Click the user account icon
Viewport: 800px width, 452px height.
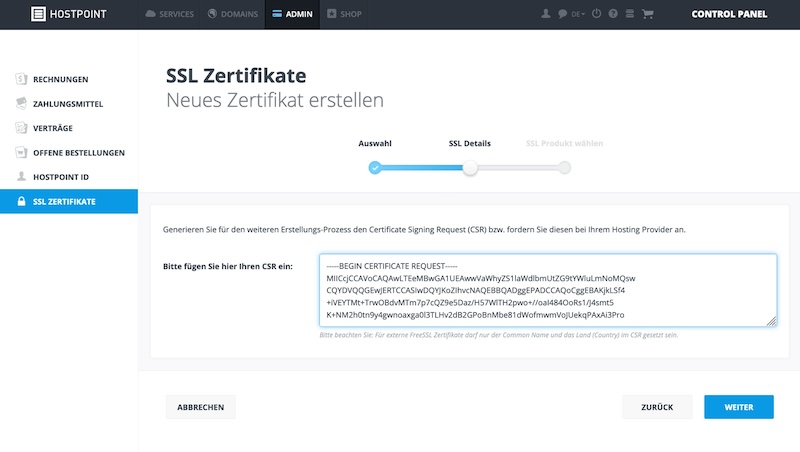(545, 14)
